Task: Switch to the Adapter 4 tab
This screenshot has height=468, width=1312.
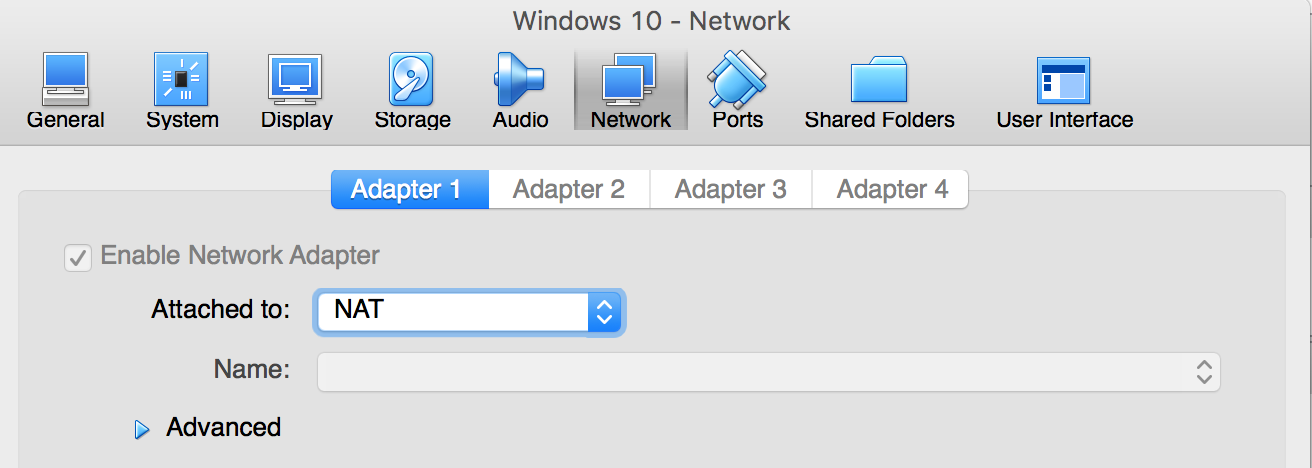Action: (x=891, y=189)
